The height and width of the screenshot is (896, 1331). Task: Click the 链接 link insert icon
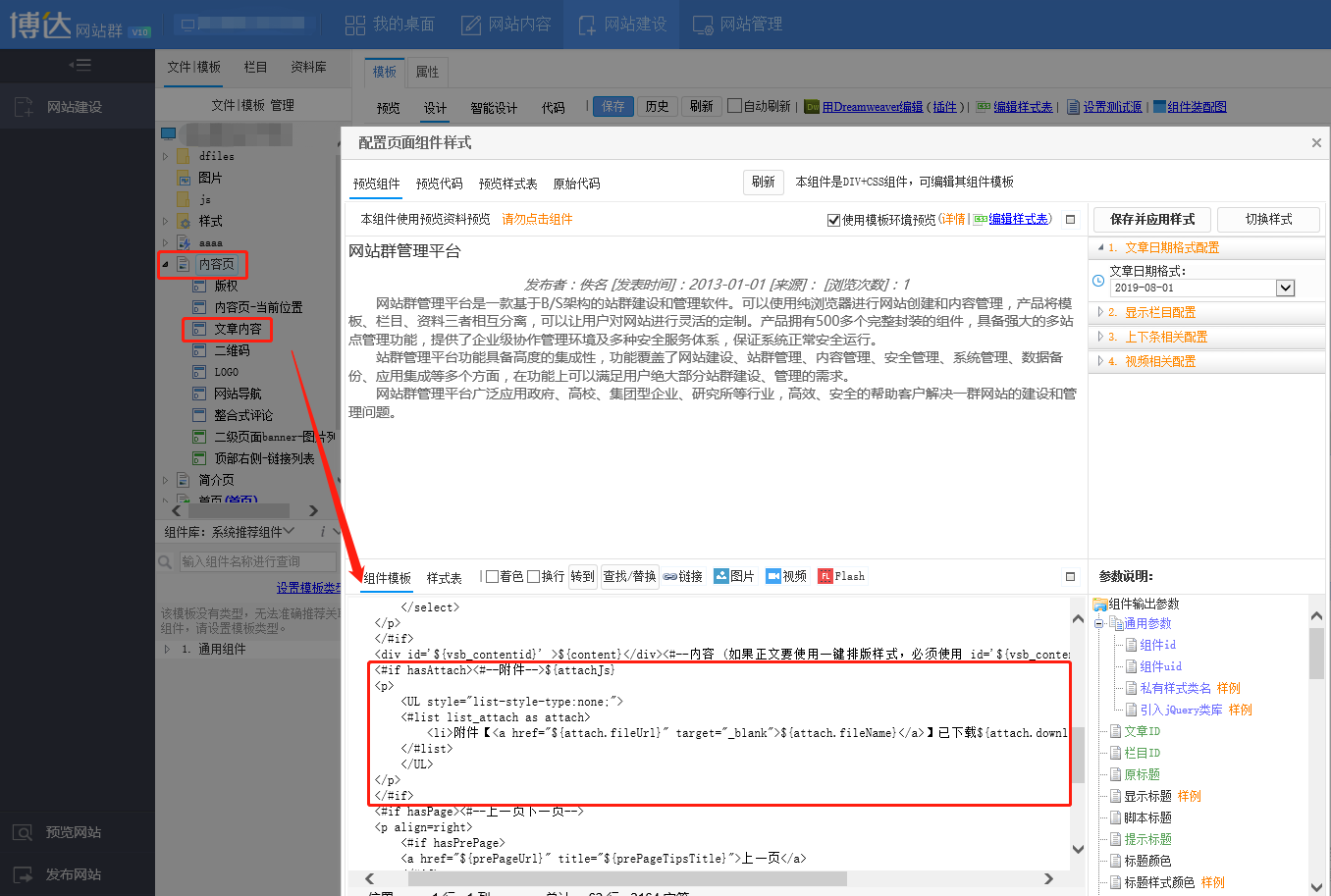(670, 577)
